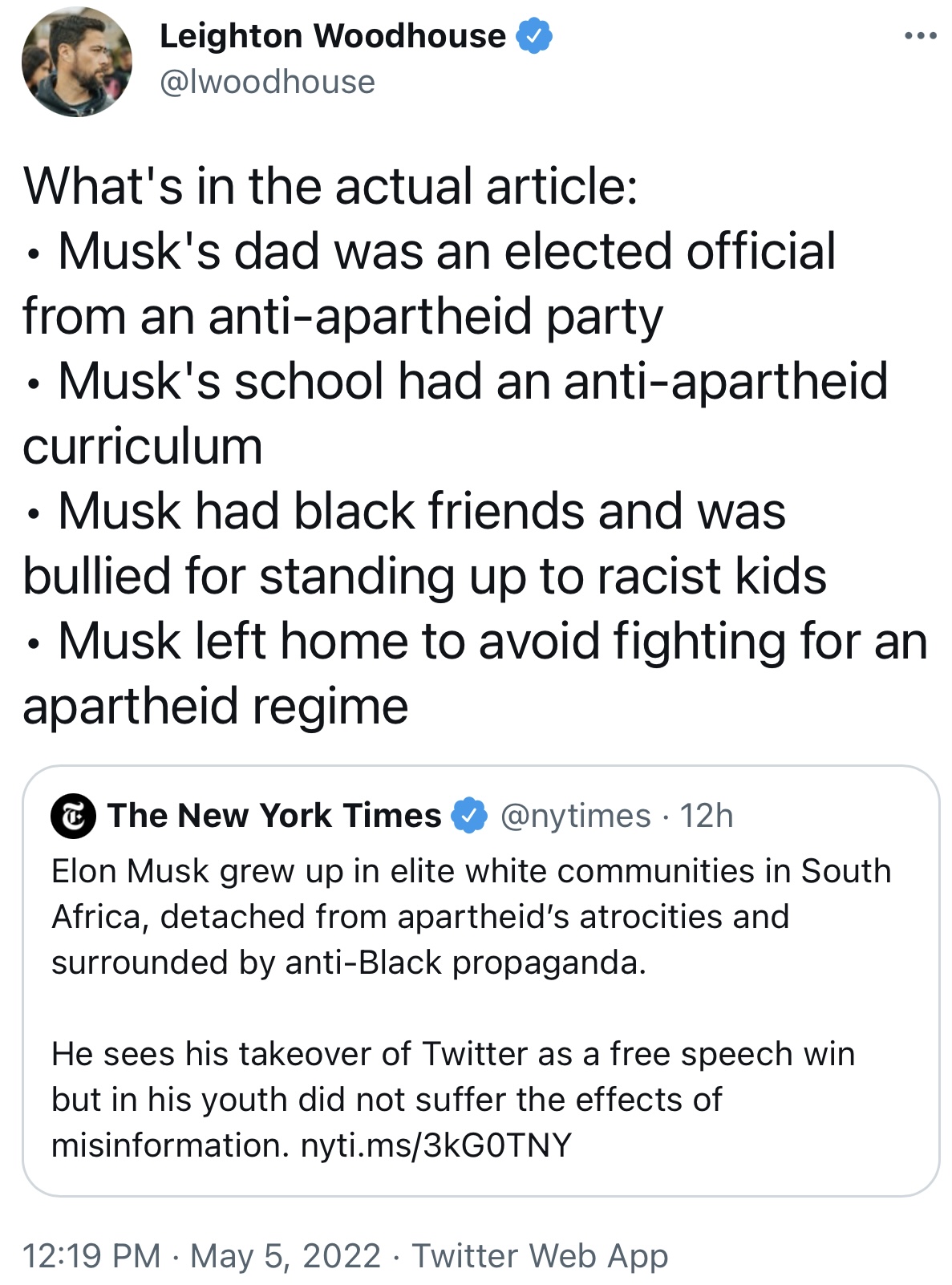Image resolution: width=952 pixels, height=1285 pixels.
Task: Click the 12h quoted tweet timestamp
Action: click(x=707, y=816)
